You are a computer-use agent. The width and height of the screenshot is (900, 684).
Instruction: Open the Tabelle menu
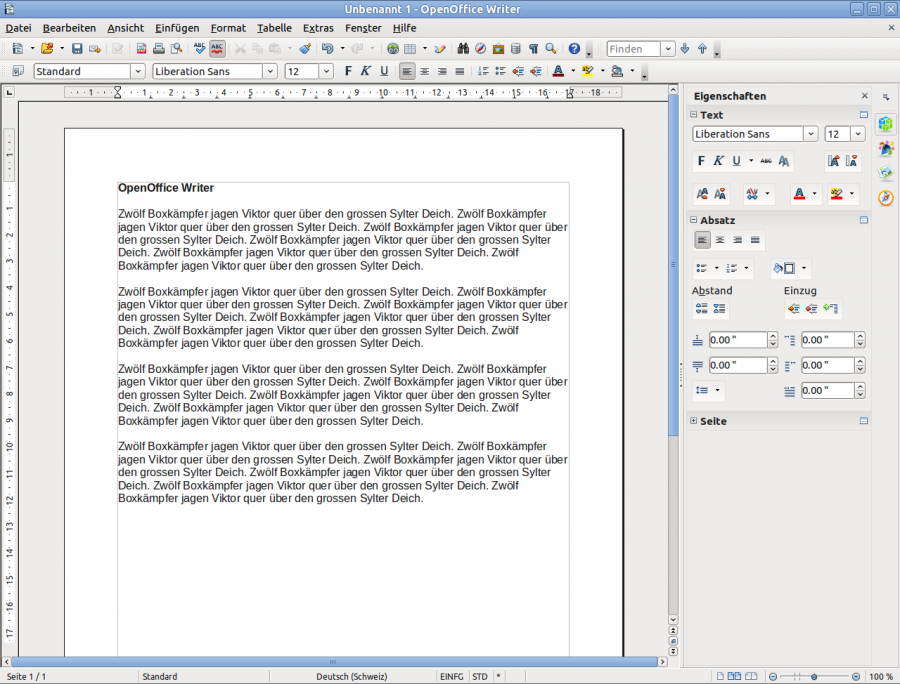point(274,27)
